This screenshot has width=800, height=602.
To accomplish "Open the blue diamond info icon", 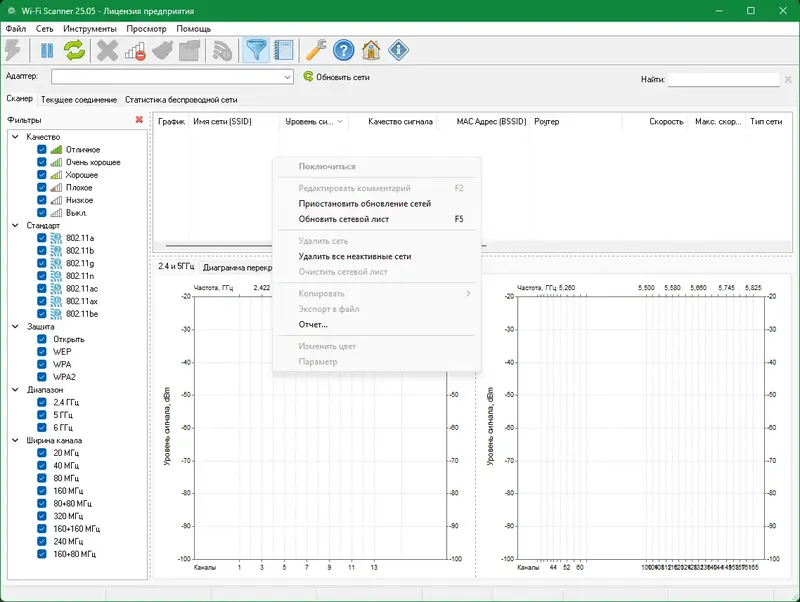I will point(398,50).
